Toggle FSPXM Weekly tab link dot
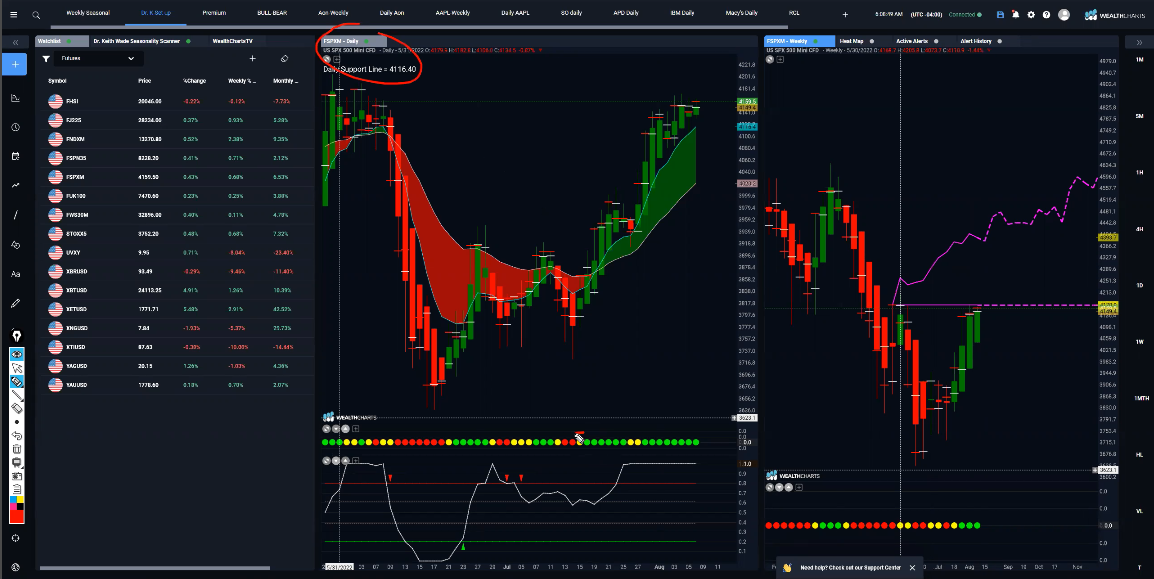The image size is (1154, 579). click(815, 41)
